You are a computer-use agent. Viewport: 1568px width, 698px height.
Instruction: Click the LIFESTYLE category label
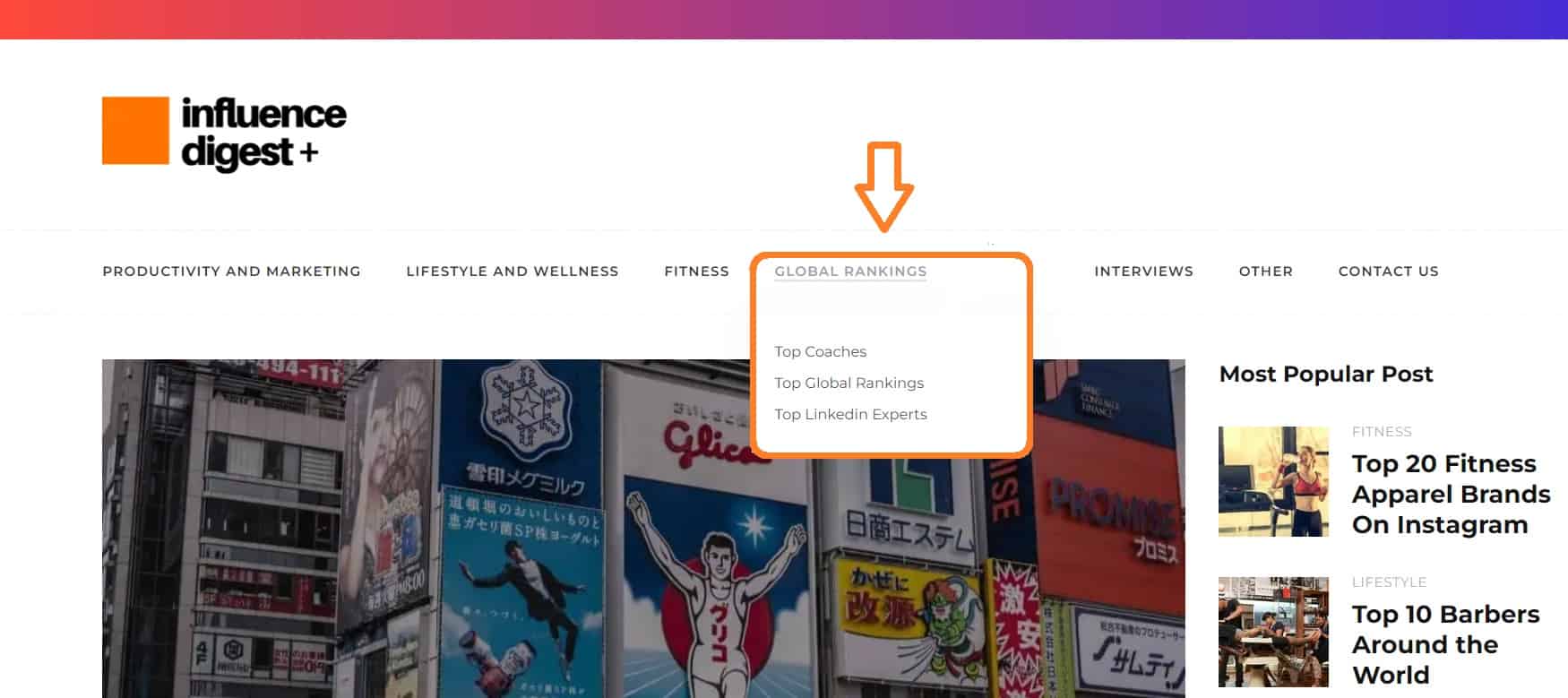coord(1389,582)
